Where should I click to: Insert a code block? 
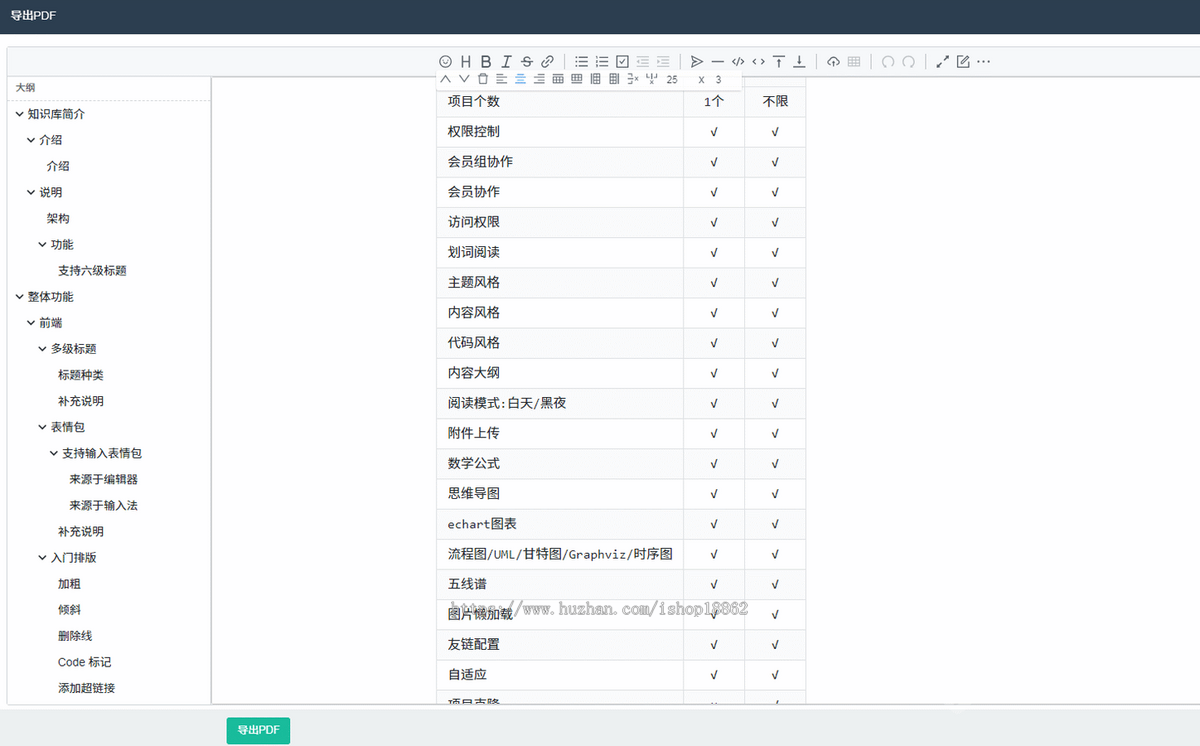pyautogui.click(x=738, y=61)
